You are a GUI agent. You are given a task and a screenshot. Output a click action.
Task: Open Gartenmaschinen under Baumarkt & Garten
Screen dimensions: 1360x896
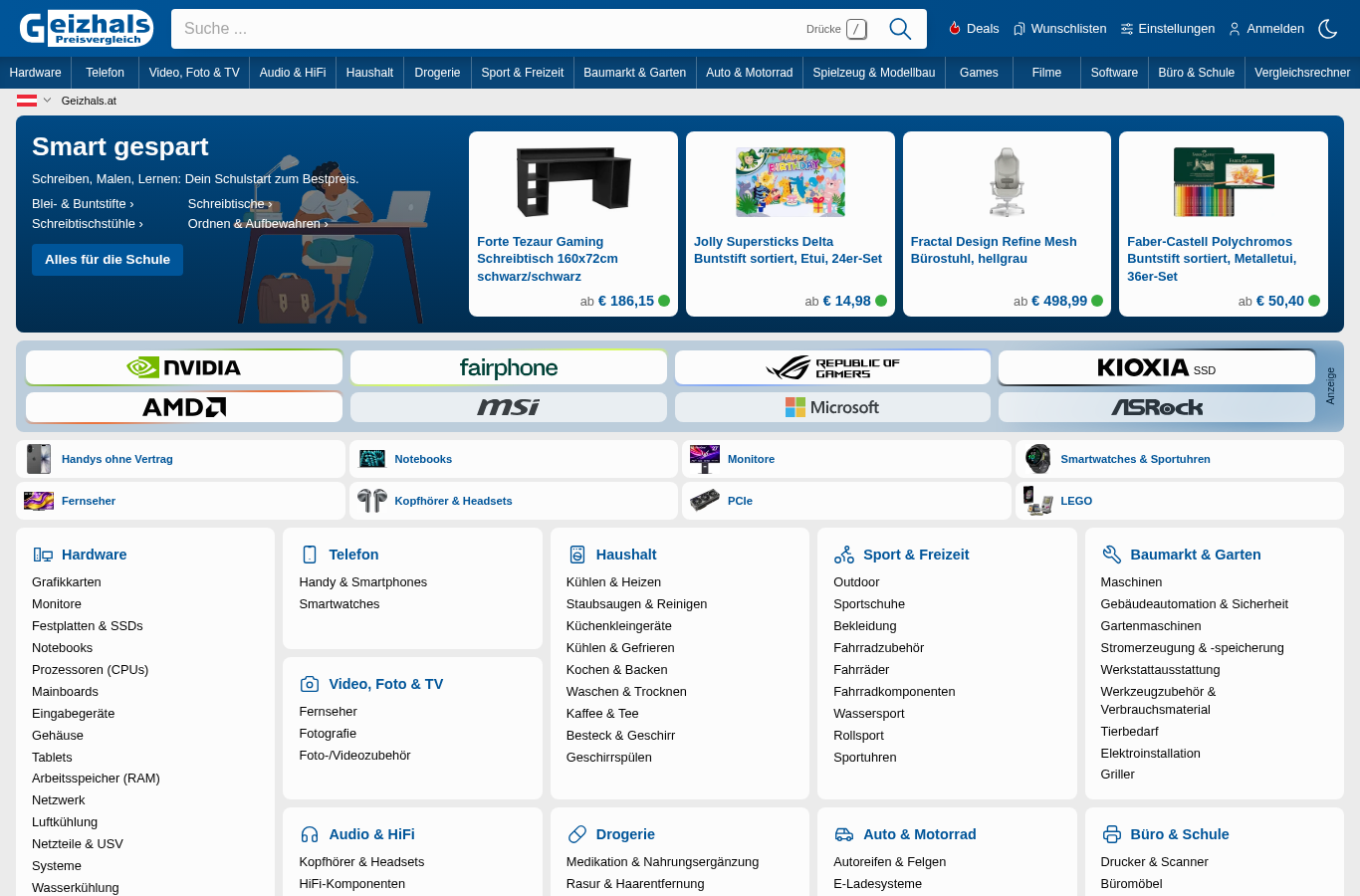1151,626
